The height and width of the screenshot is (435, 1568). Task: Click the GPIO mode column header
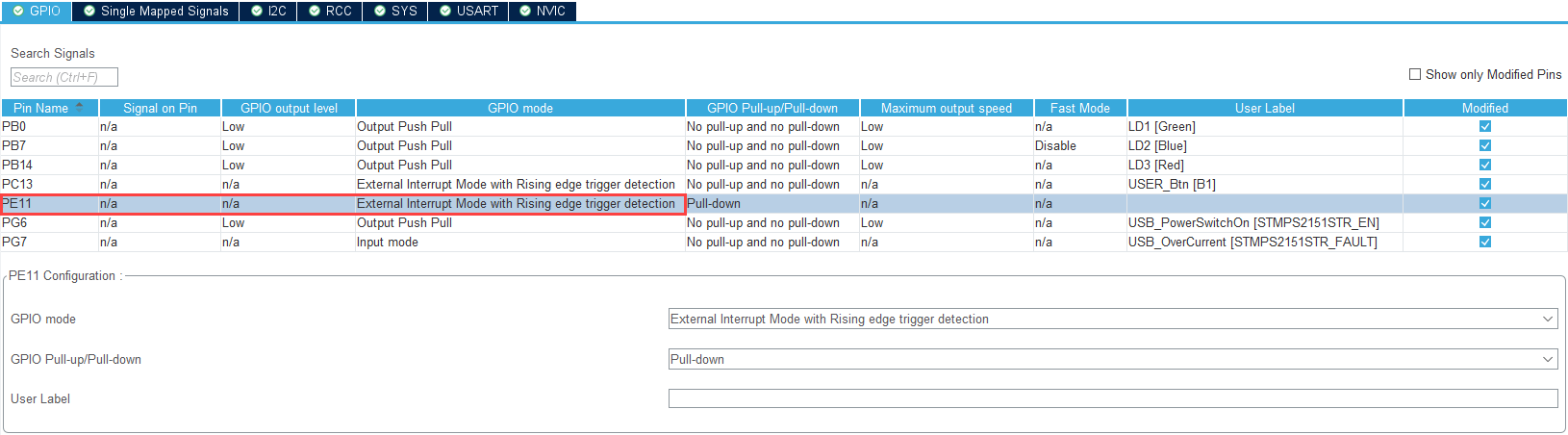(x=519, y=108)
